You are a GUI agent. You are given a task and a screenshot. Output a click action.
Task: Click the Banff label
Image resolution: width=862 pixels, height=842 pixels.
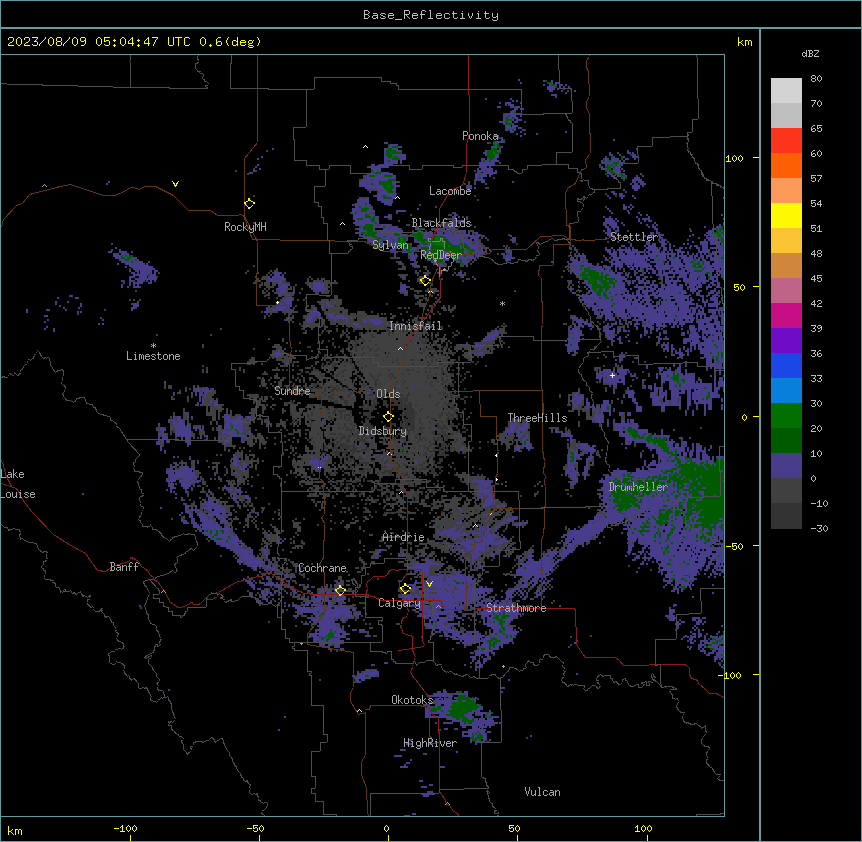coord(124,567)
